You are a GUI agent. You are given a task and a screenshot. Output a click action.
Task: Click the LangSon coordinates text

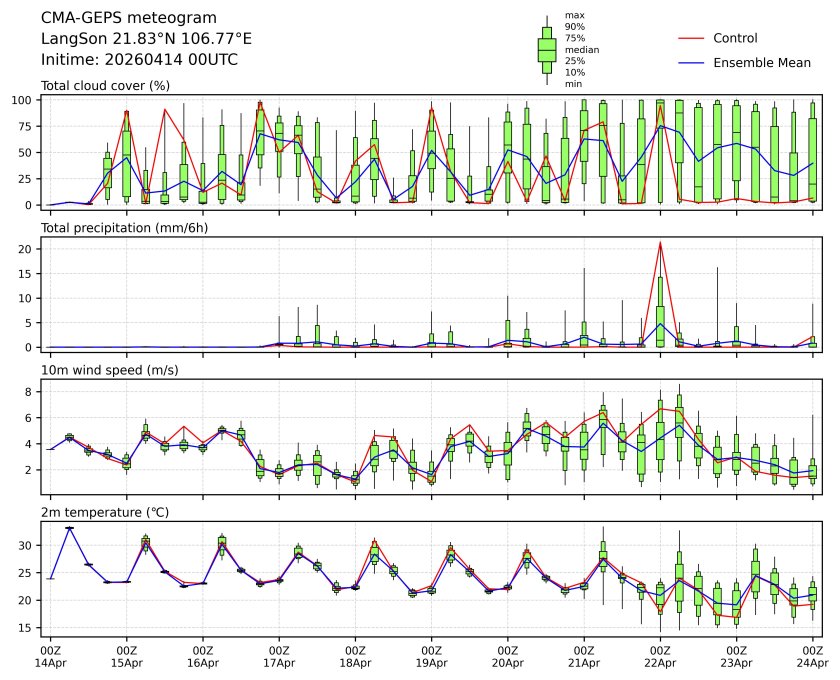coord(146,39)
